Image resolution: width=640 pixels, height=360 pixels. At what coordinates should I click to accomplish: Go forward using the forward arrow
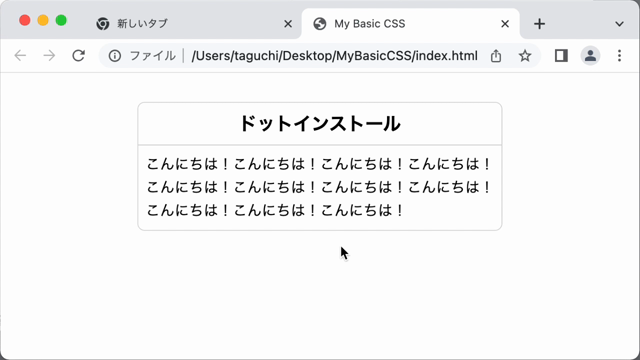coord(49,56)
